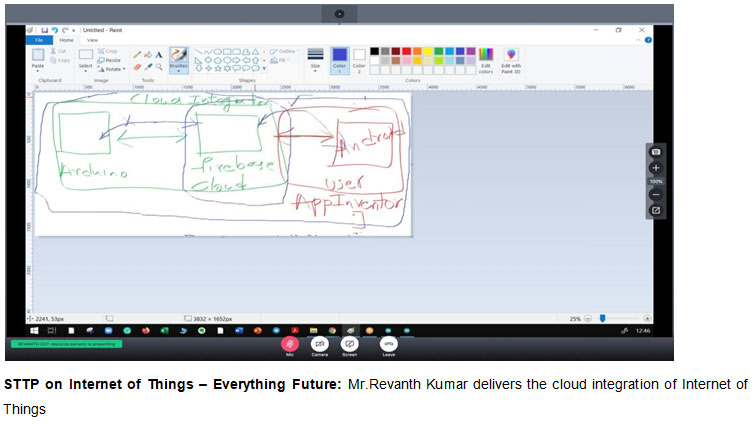Activate the Color 1 selector
754x425 pixels.
(339, 57)
